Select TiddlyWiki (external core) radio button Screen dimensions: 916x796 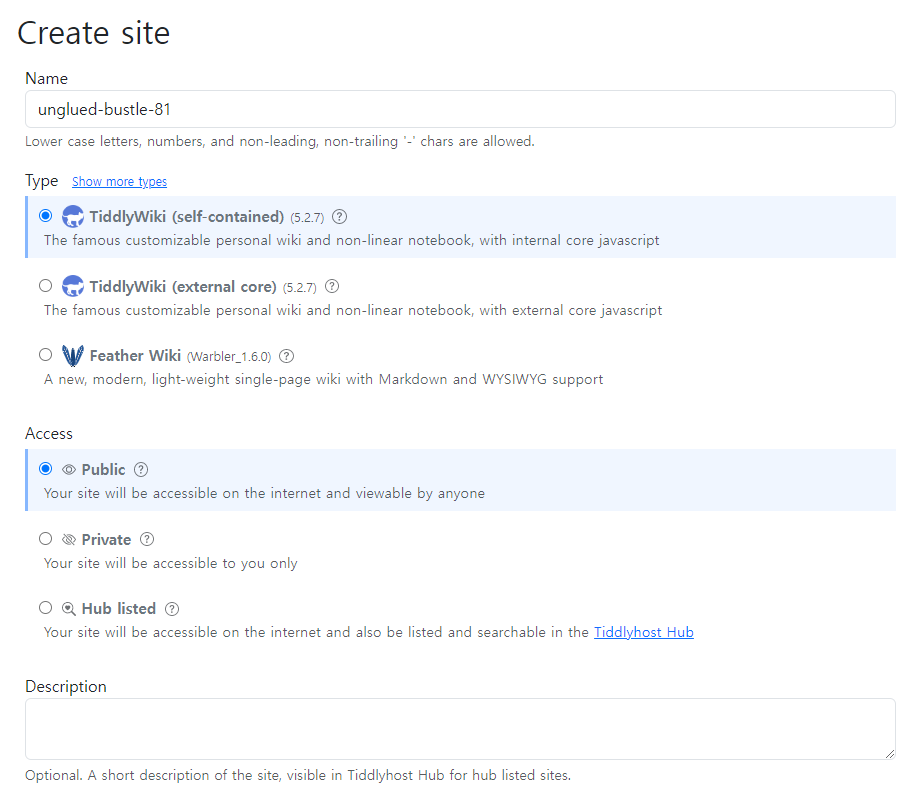coord(46,286)
